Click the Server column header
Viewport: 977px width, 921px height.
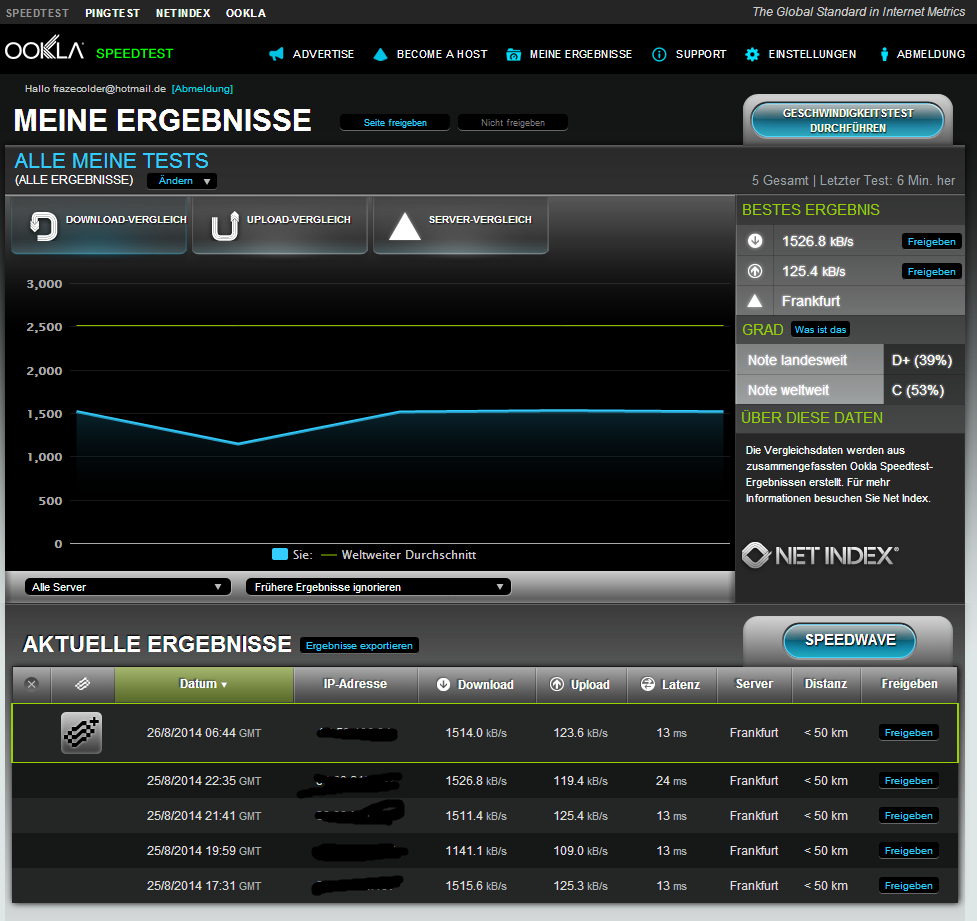pos(754,684)
